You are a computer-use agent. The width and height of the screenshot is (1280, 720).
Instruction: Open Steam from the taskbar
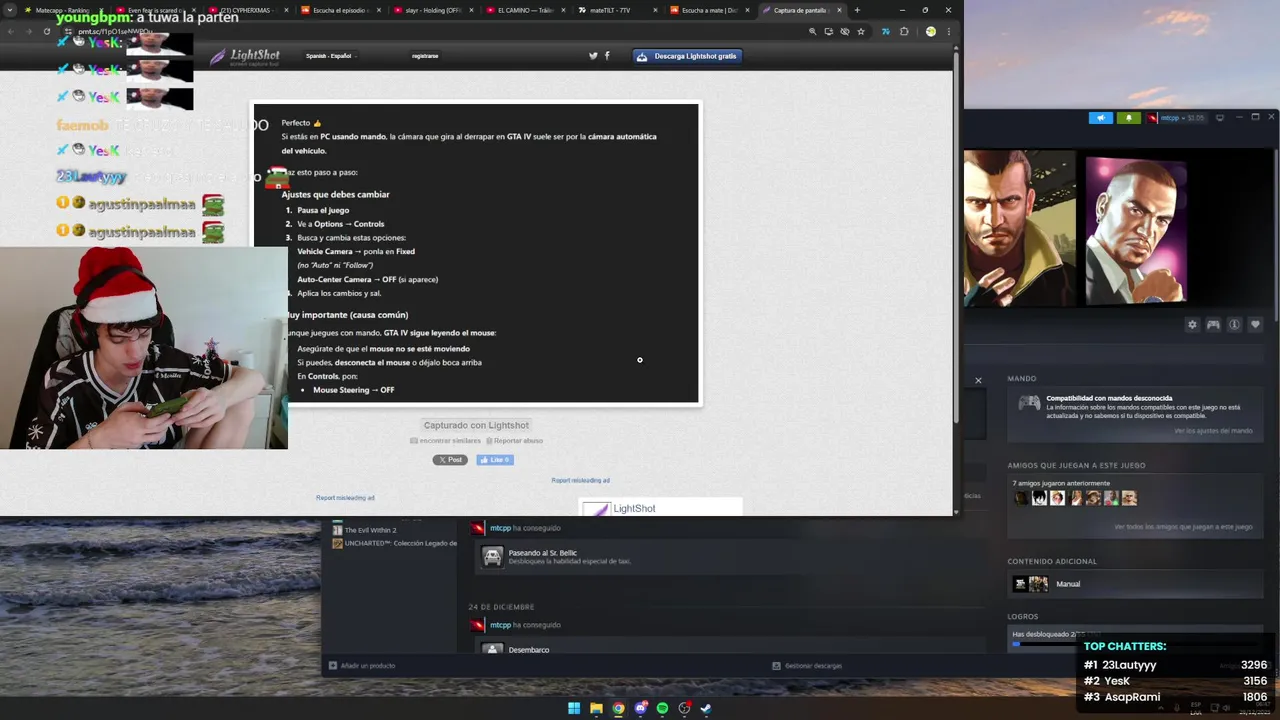[x=706, y=708]
